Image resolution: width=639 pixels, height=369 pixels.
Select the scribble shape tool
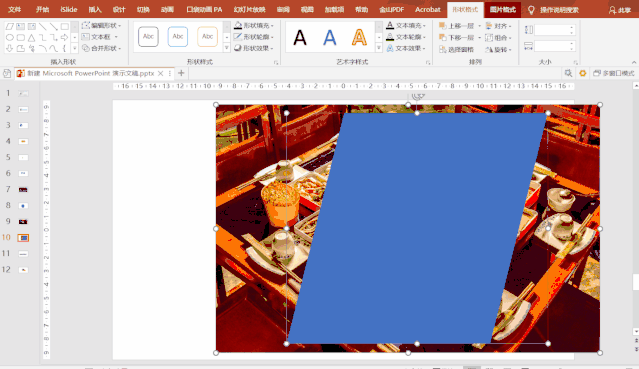pos(31,49)
